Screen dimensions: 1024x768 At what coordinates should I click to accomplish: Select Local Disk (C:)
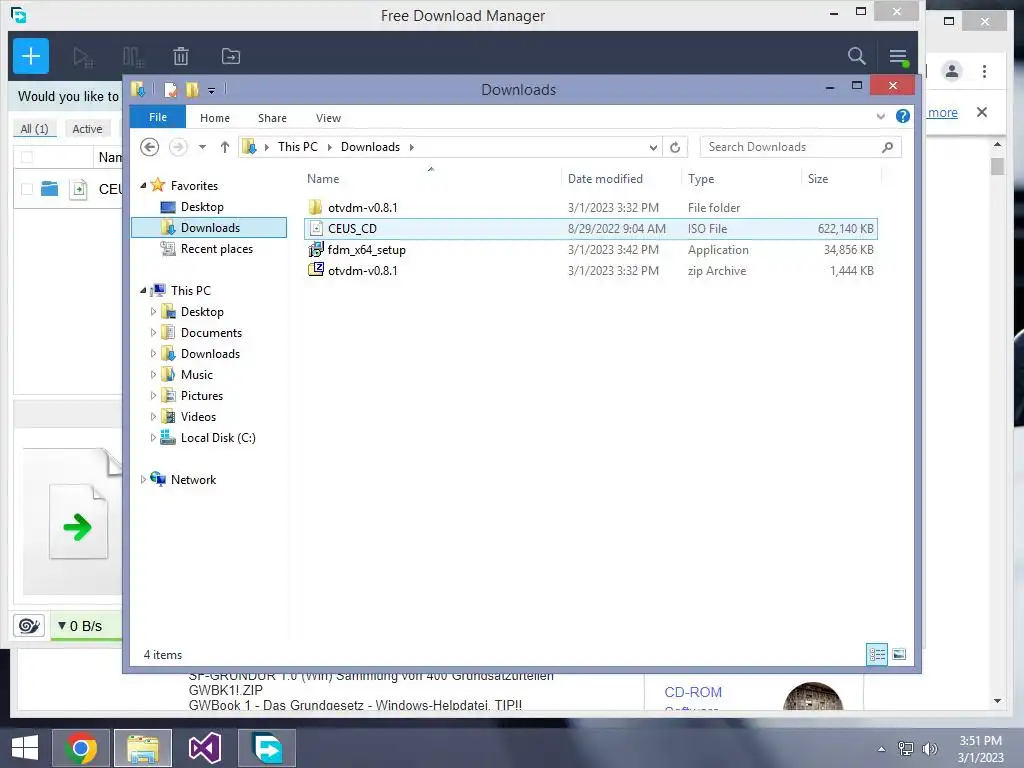(x=217, y=438)
